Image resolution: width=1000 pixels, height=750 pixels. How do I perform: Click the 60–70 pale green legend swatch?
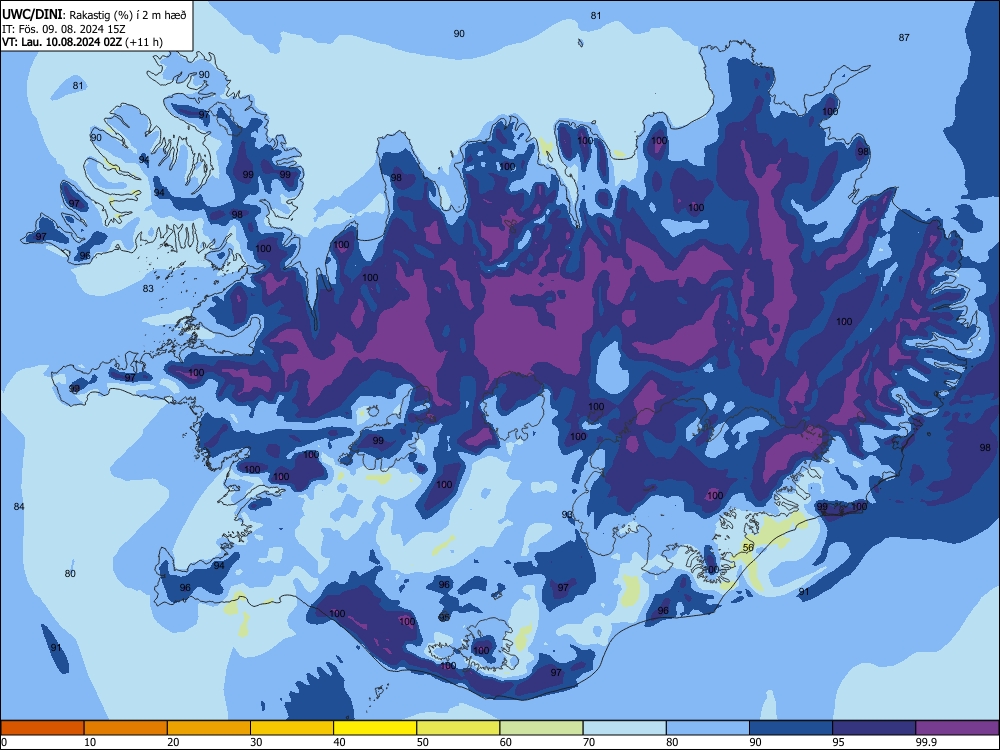(541, 728)
